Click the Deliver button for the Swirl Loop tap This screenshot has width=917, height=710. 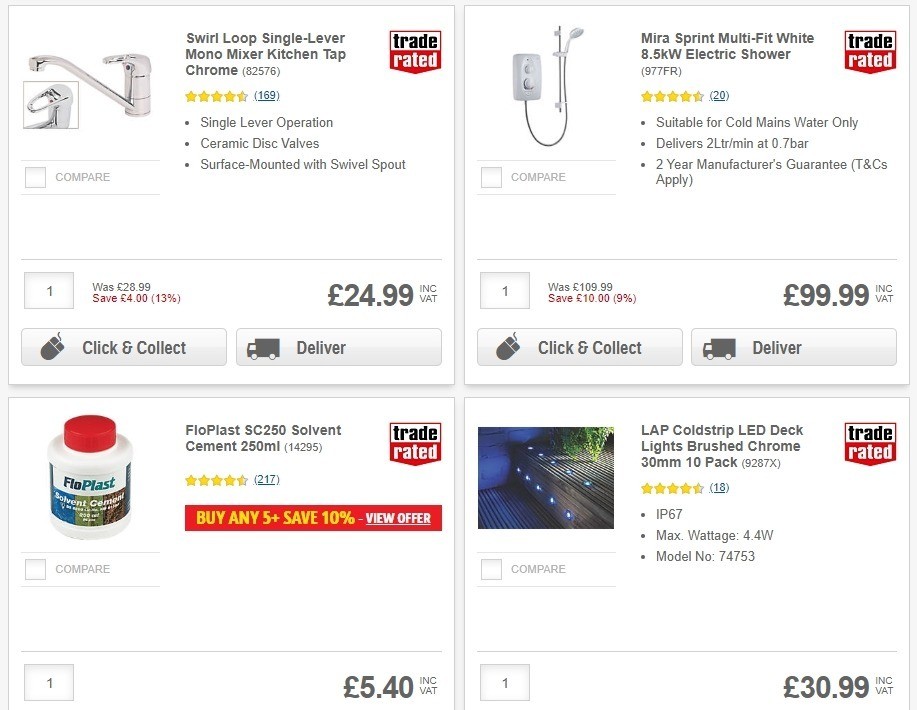click(x=338, y=347)
